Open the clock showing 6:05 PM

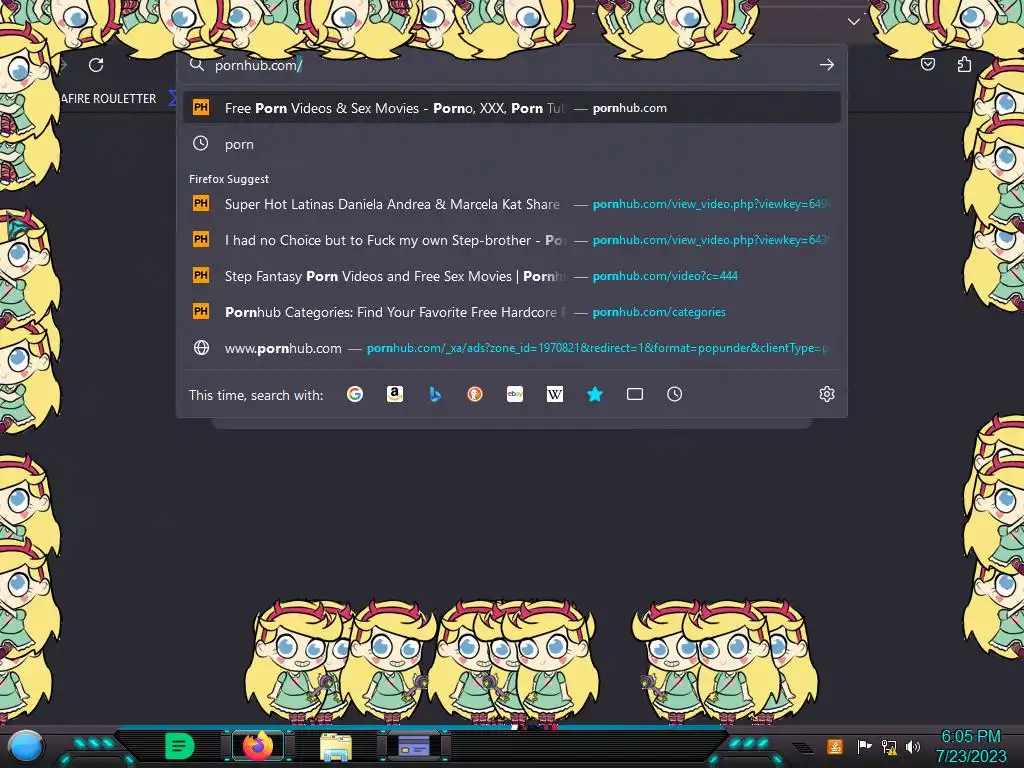(x=971, y=746)
